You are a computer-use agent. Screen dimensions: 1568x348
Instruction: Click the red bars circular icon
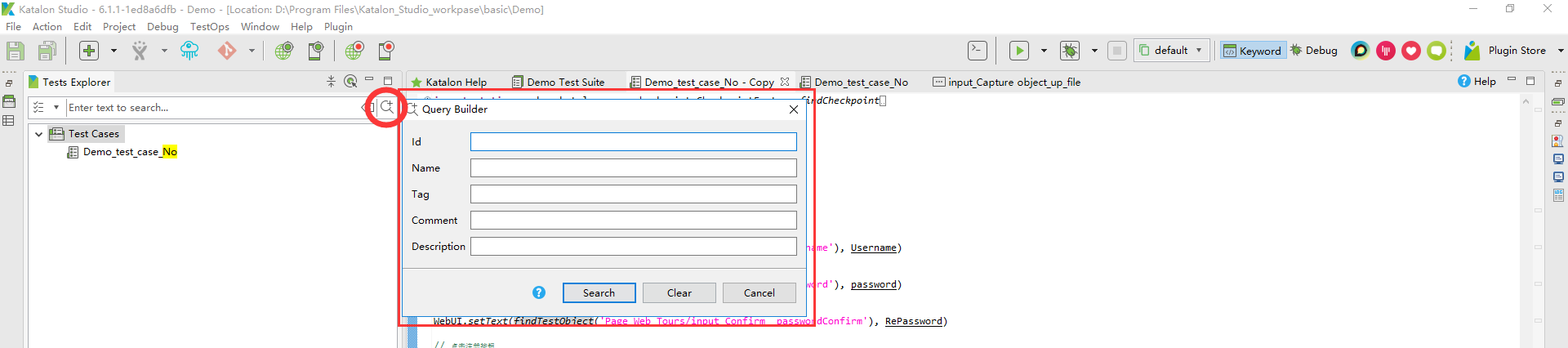pos(1386,51)
